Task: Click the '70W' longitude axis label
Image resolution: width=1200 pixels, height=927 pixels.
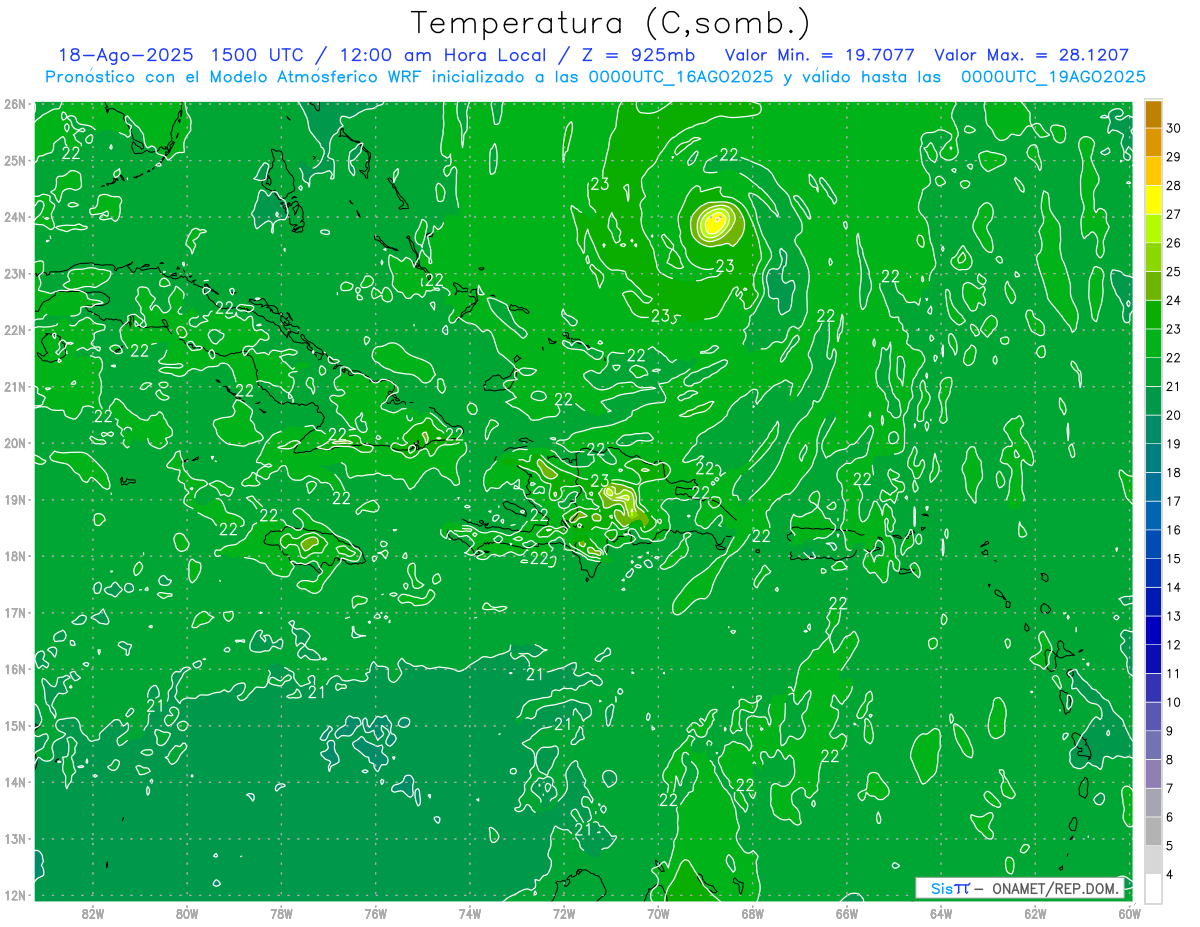Action: coord(658,913)
